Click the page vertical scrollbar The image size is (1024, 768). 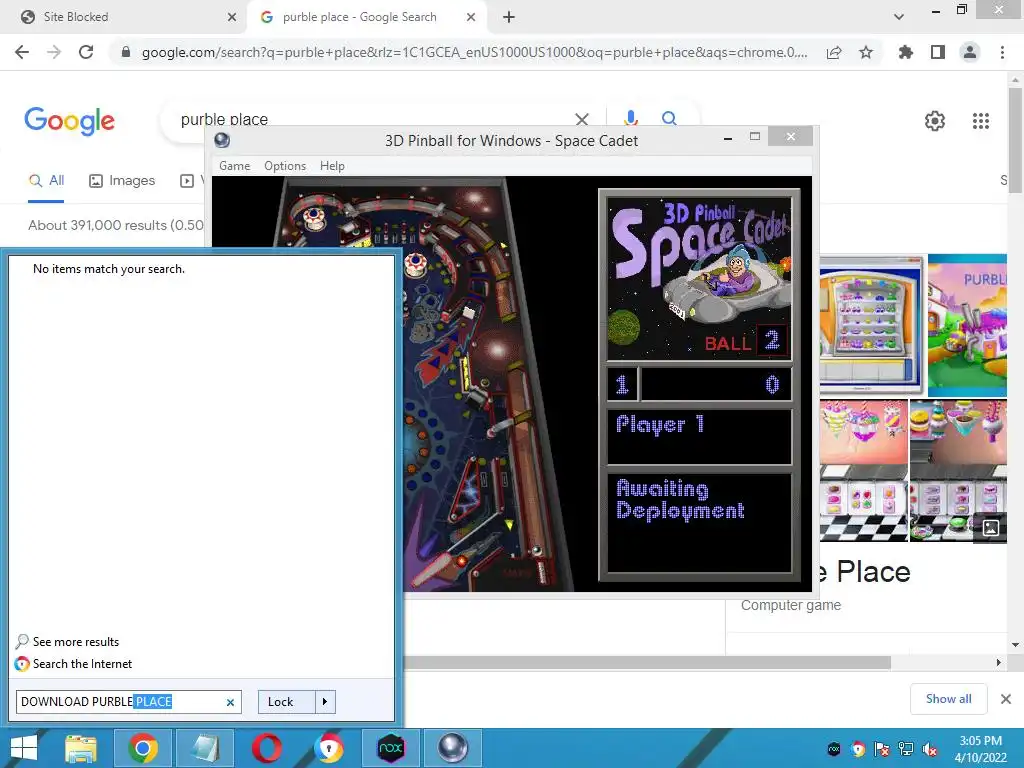click(1015, 140)
